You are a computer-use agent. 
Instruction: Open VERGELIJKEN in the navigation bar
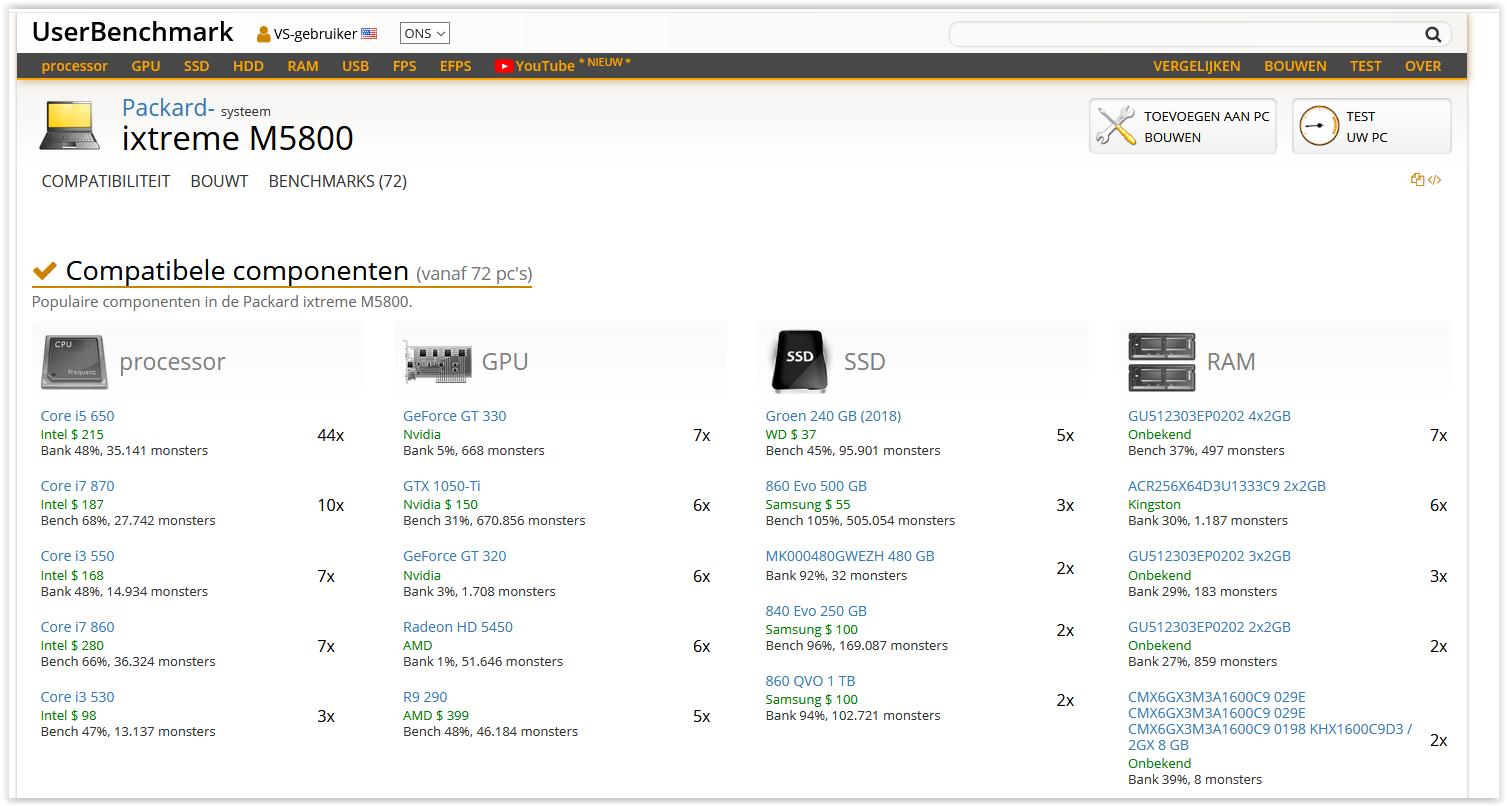pyautogui.click(x=1197, y=66)
